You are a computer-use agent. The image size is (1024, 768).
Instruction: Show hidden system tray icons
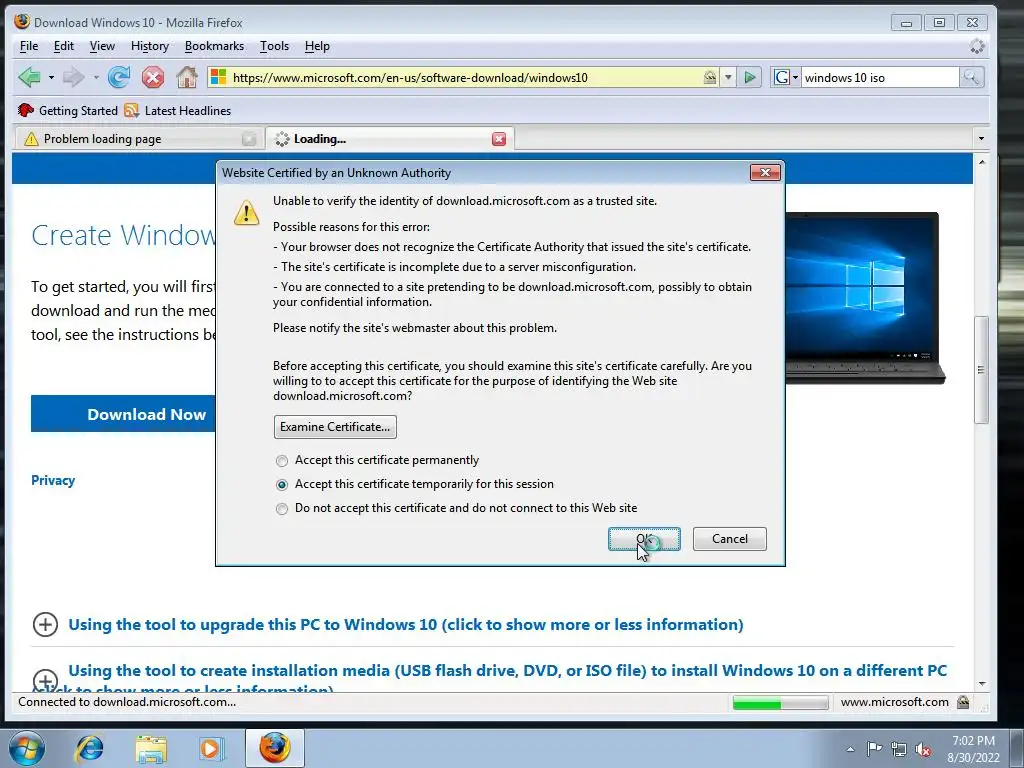850,749
